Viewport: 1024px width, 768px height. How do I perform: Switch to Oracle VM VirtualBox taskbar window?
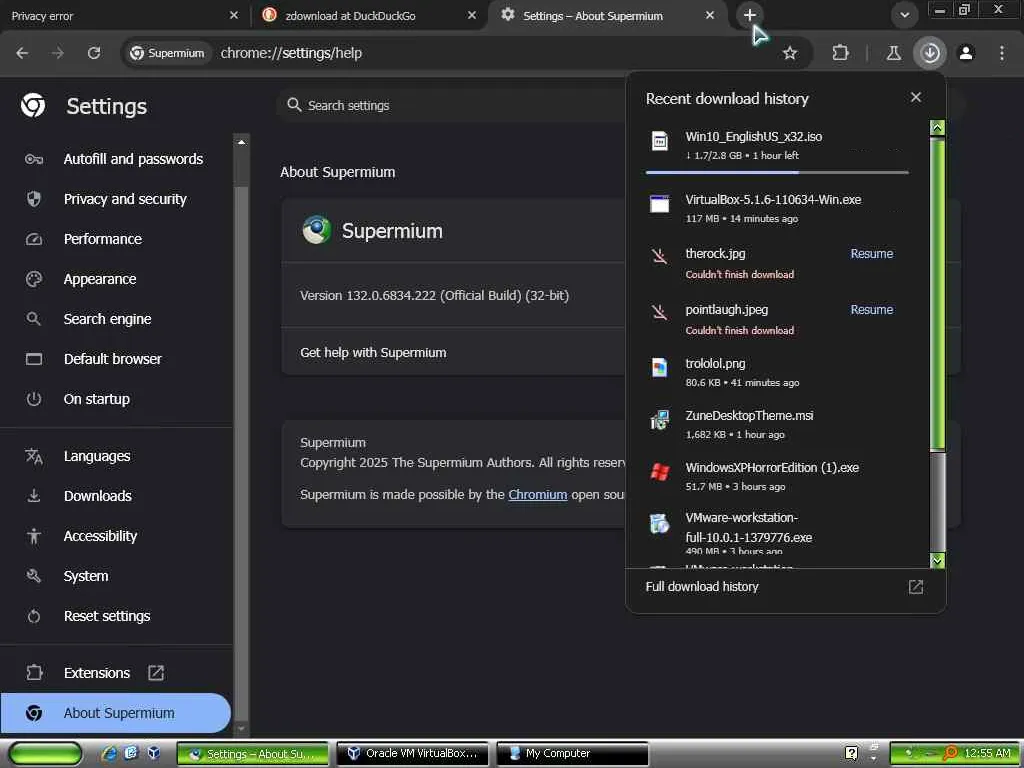(x=413, y=753)
